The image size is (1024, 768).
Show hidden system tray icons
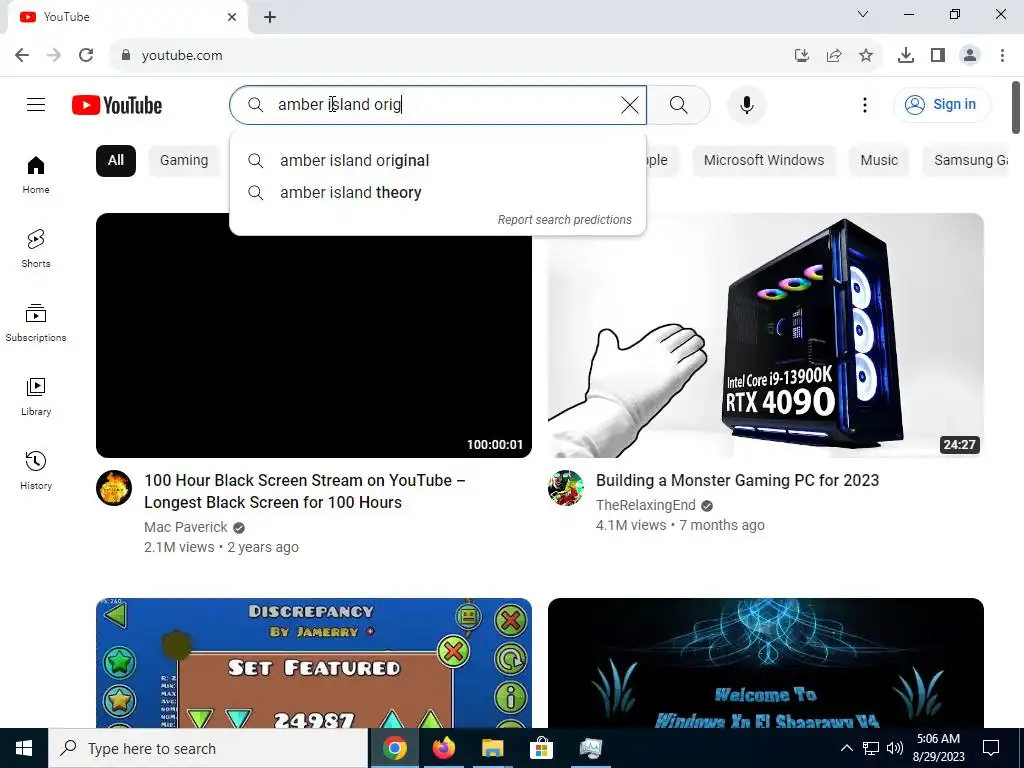click(x=846, y=748)
